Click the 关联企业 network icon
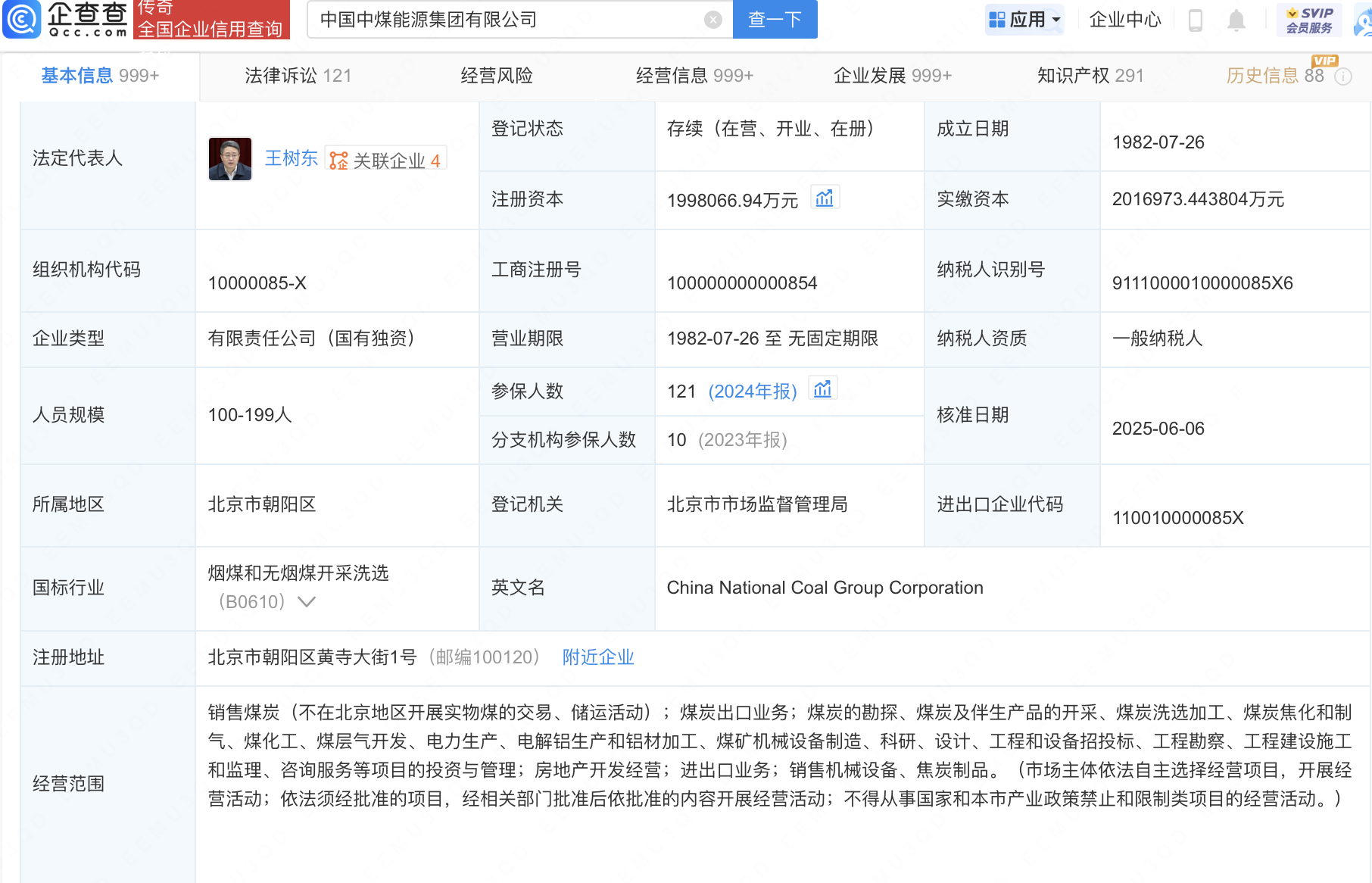The image size is (1372, 883). pos(339,160)
